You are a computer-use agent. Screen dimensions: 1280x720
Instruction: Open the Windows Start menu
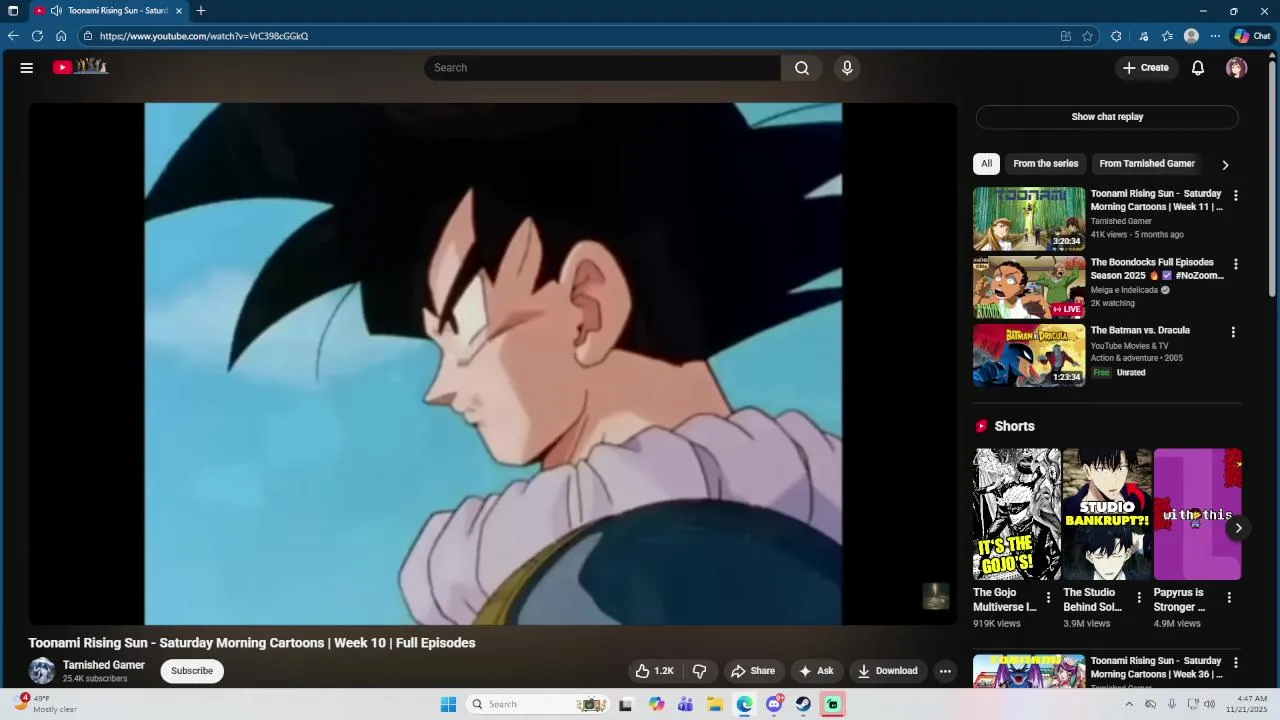(x=449, y=704)
